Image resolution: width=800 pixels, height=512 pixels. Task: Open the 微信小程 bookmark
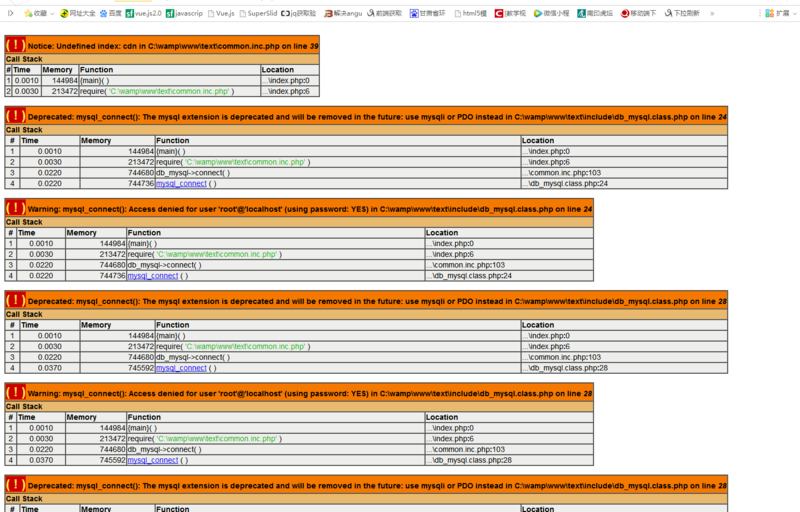(x=551, y=13)
